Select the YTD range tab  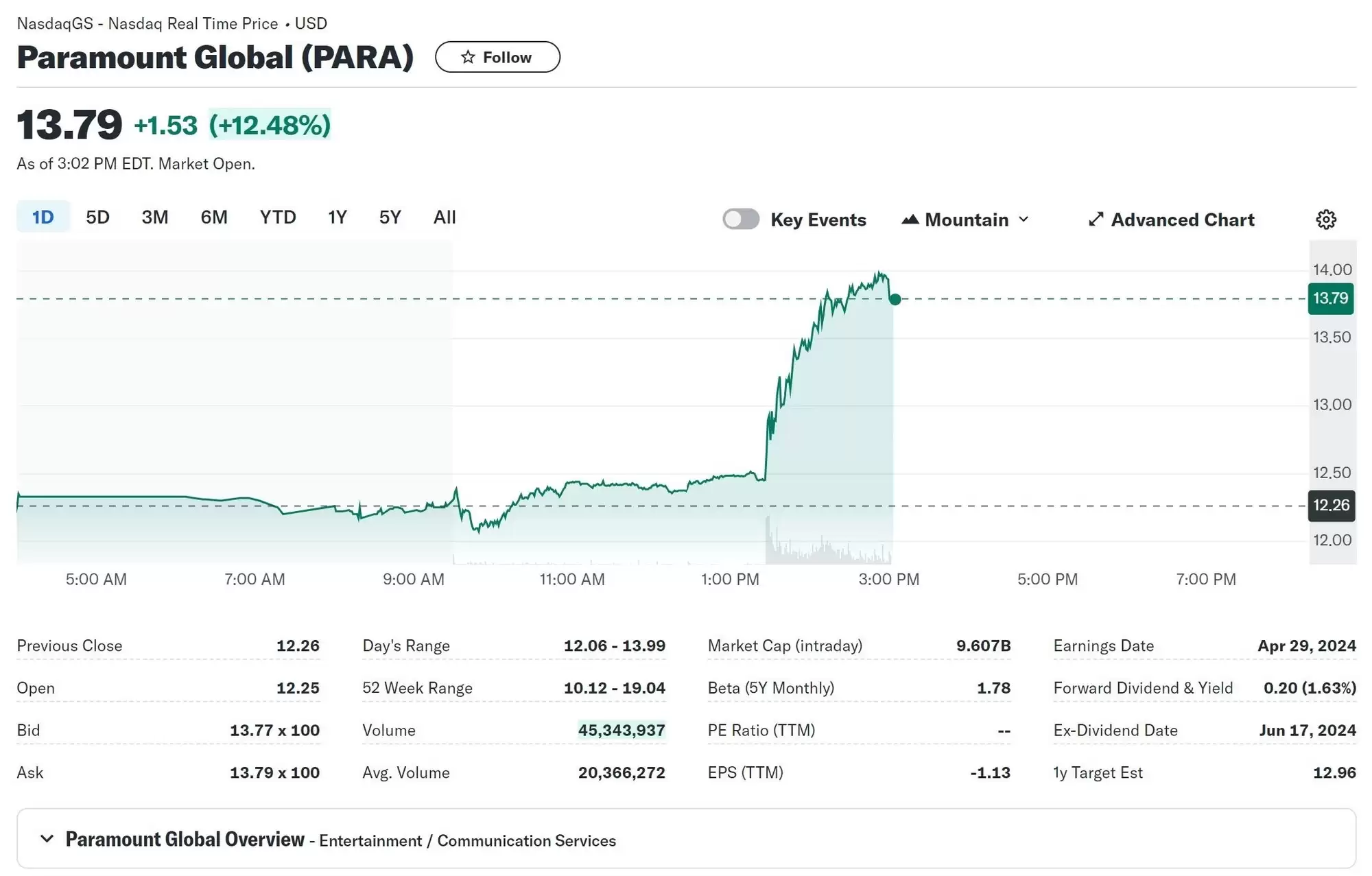pos(278,217)
